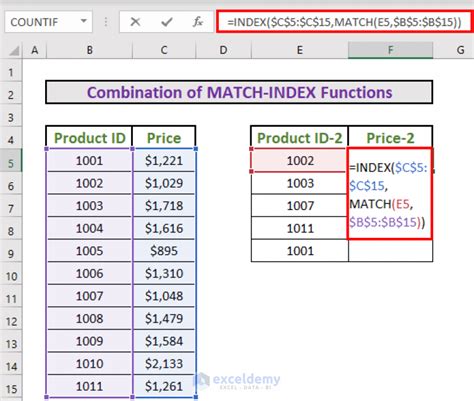Select Product ID cell 1007 in column B
The image size is (474, 401).
(x=89, y=296)
